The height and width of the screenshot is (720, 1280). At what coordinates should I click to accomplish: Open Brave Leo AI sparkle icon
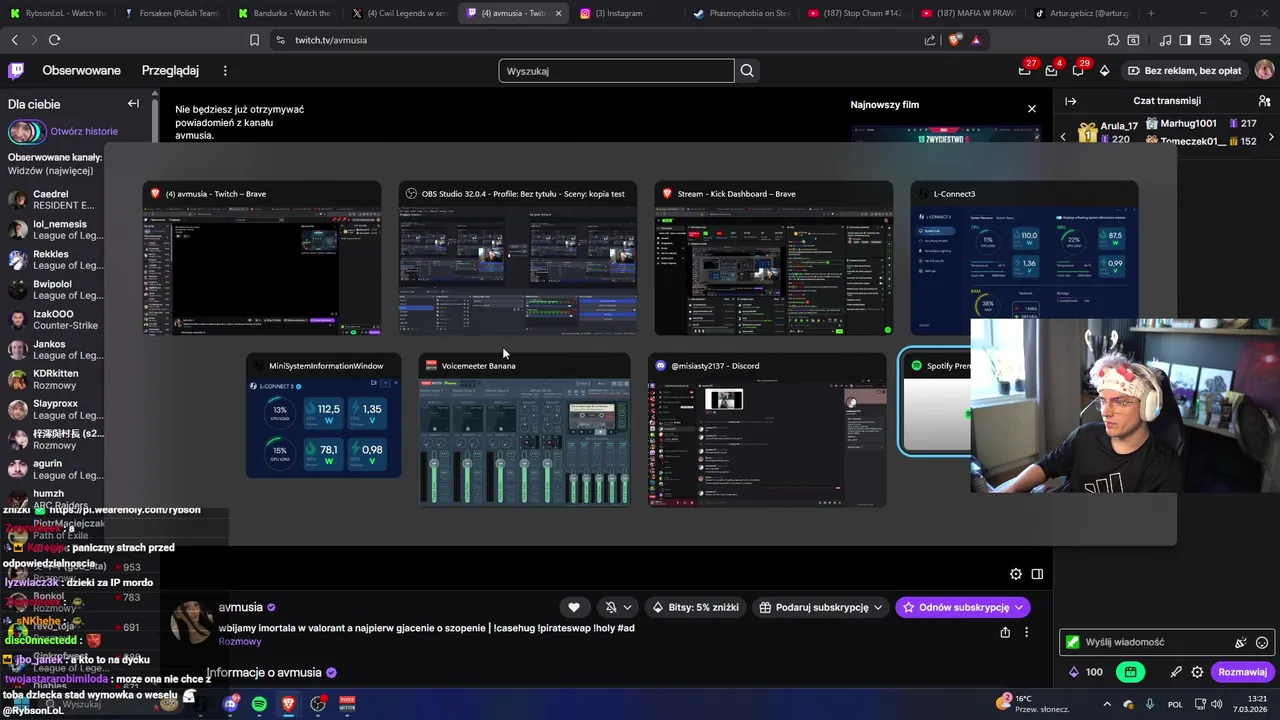coord(1226,40)
